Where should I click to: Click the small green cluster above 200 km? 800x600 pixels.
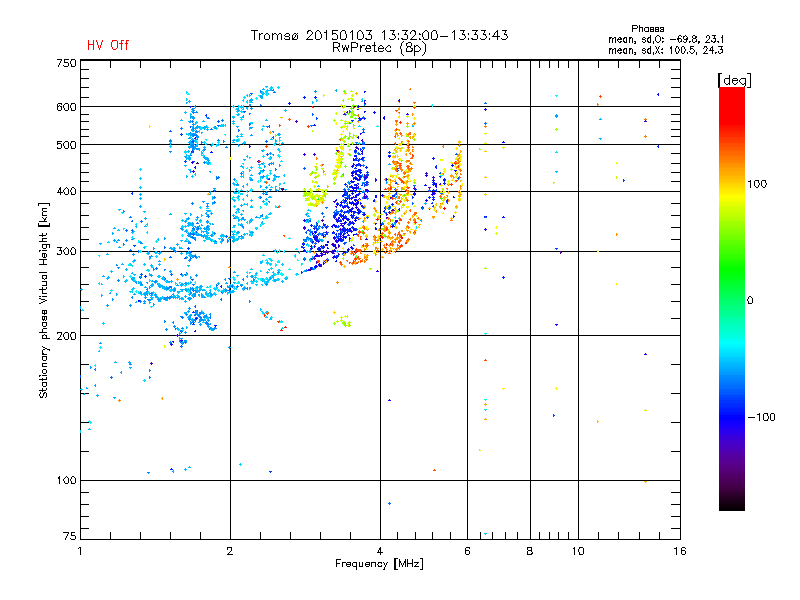click(x=342, y=320)
